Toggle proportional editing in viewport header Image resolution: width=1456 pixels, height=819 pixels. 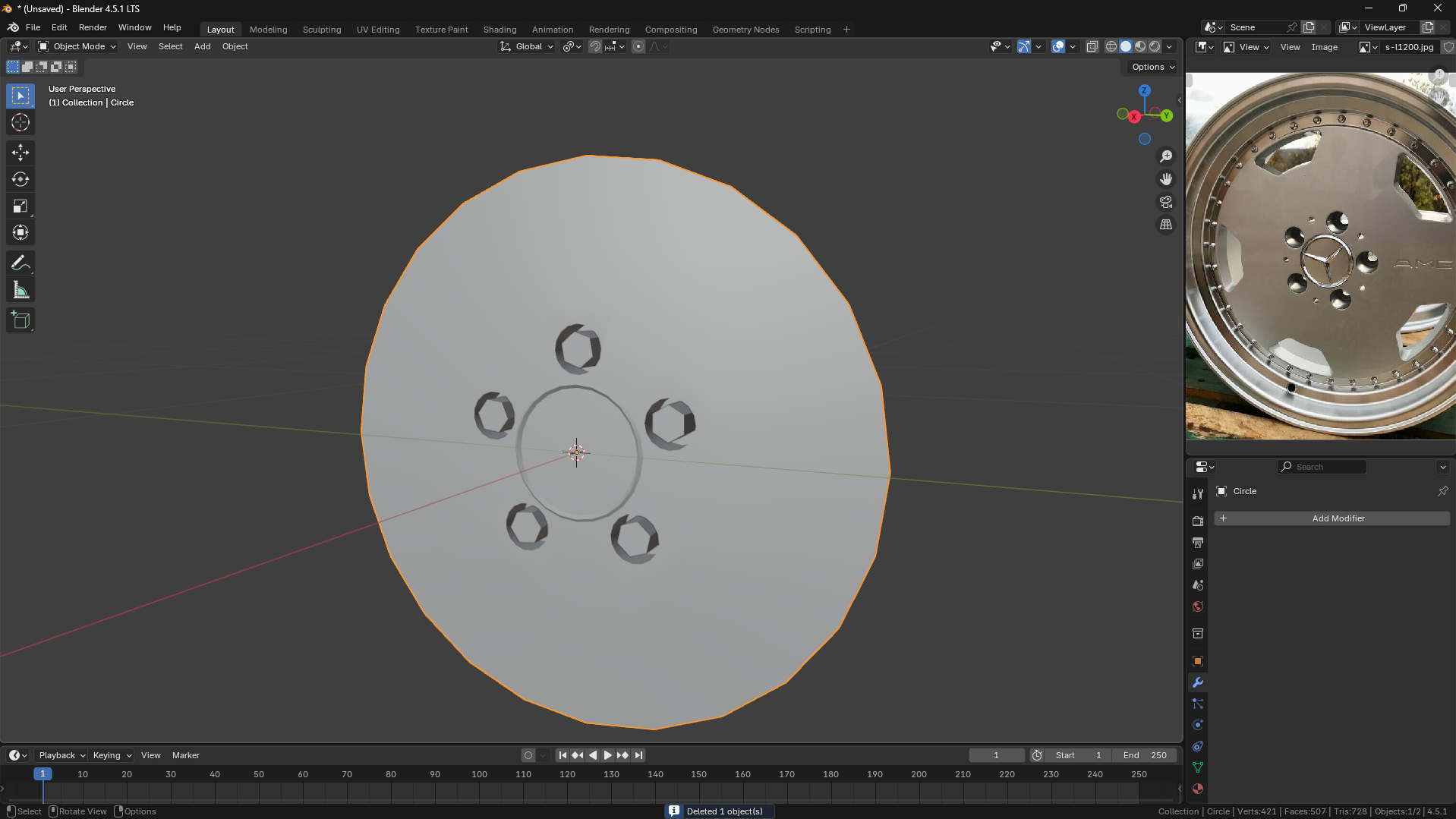click(638, 47)
